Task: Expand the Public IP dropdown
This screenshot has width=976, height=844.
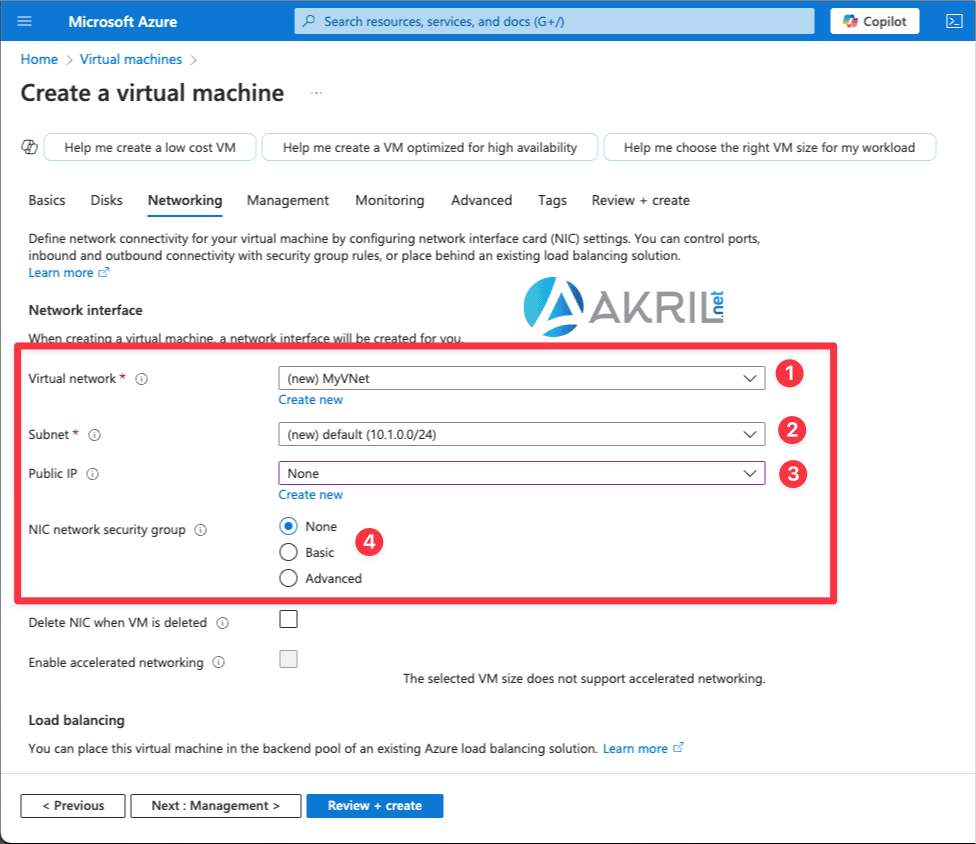Action: [x=522, y=473]
